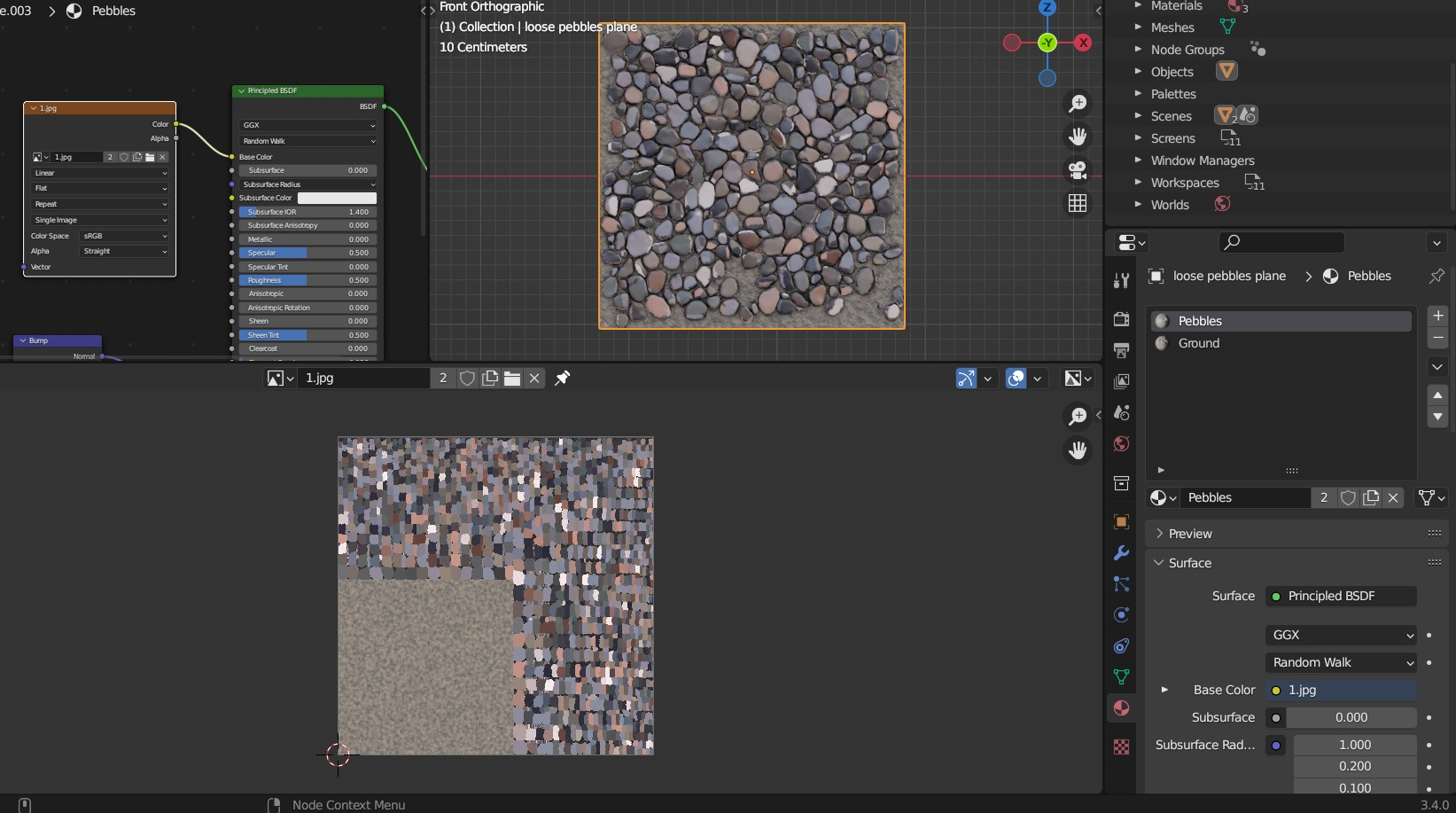The height and width of the screenshot is (813, 1456).
Task: Open the sRGB Color Space dropdown
Action: click(124, 236)
